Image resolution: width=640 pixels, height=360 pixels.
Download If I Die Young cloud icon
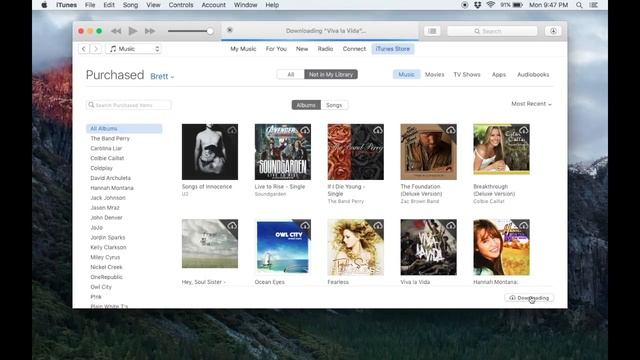coord(378,131)
